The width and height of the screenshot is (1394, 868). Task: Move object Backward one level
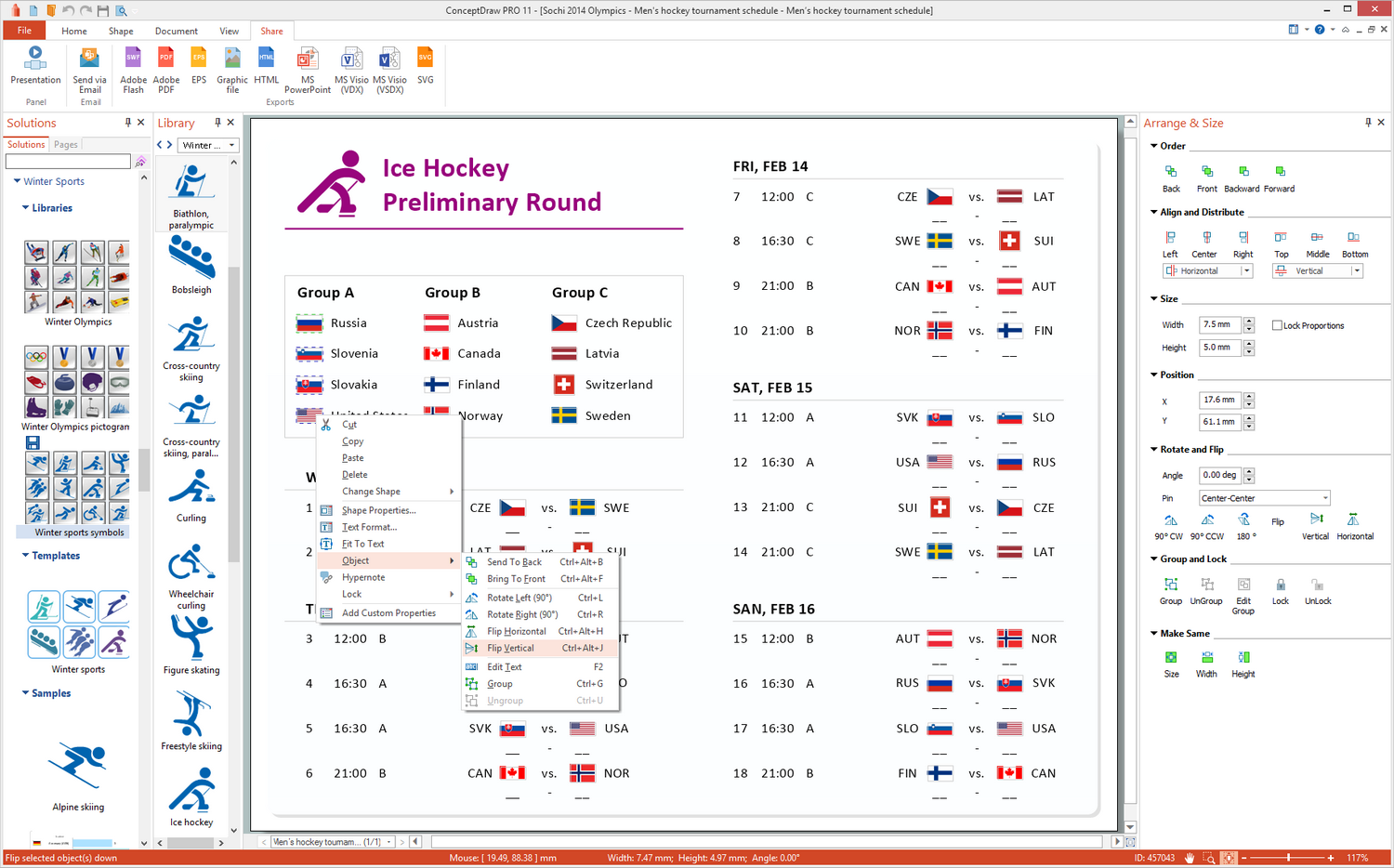click(x=1243, y=178)
